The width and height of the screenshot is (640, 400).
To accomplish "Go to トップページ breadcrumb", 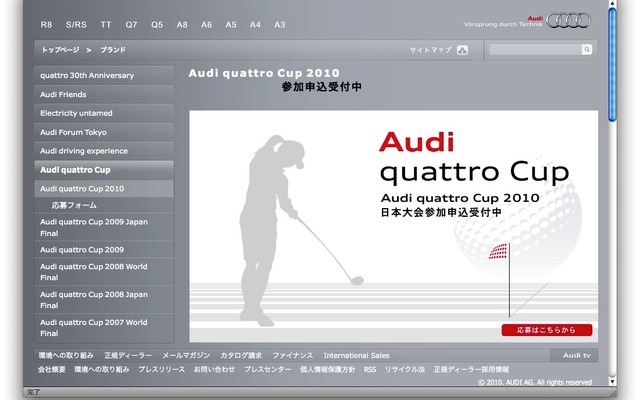I will 60,50.
